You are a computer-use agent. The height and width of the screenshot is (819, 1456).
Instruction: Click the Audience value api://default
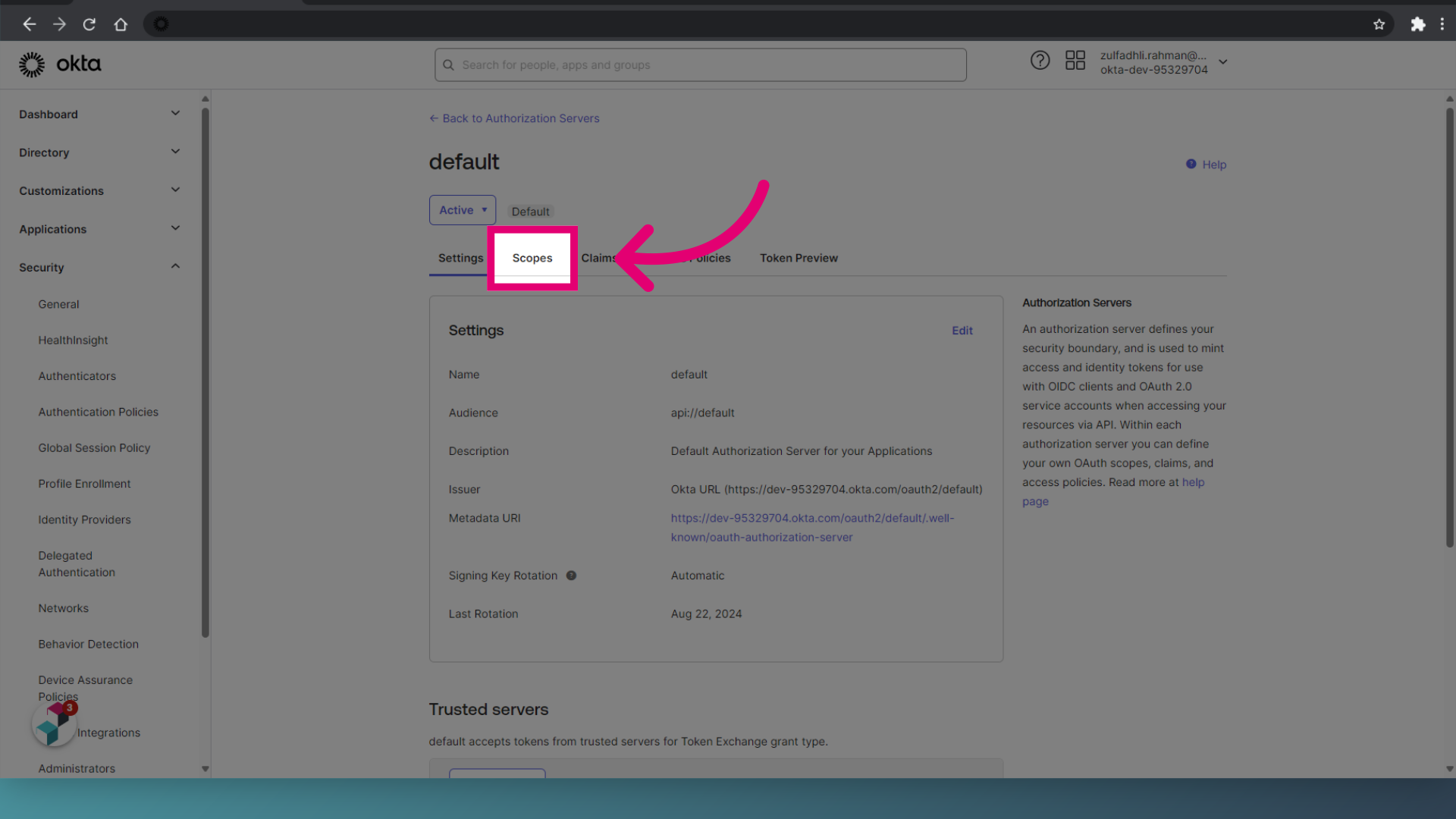(x=702, y=413)
